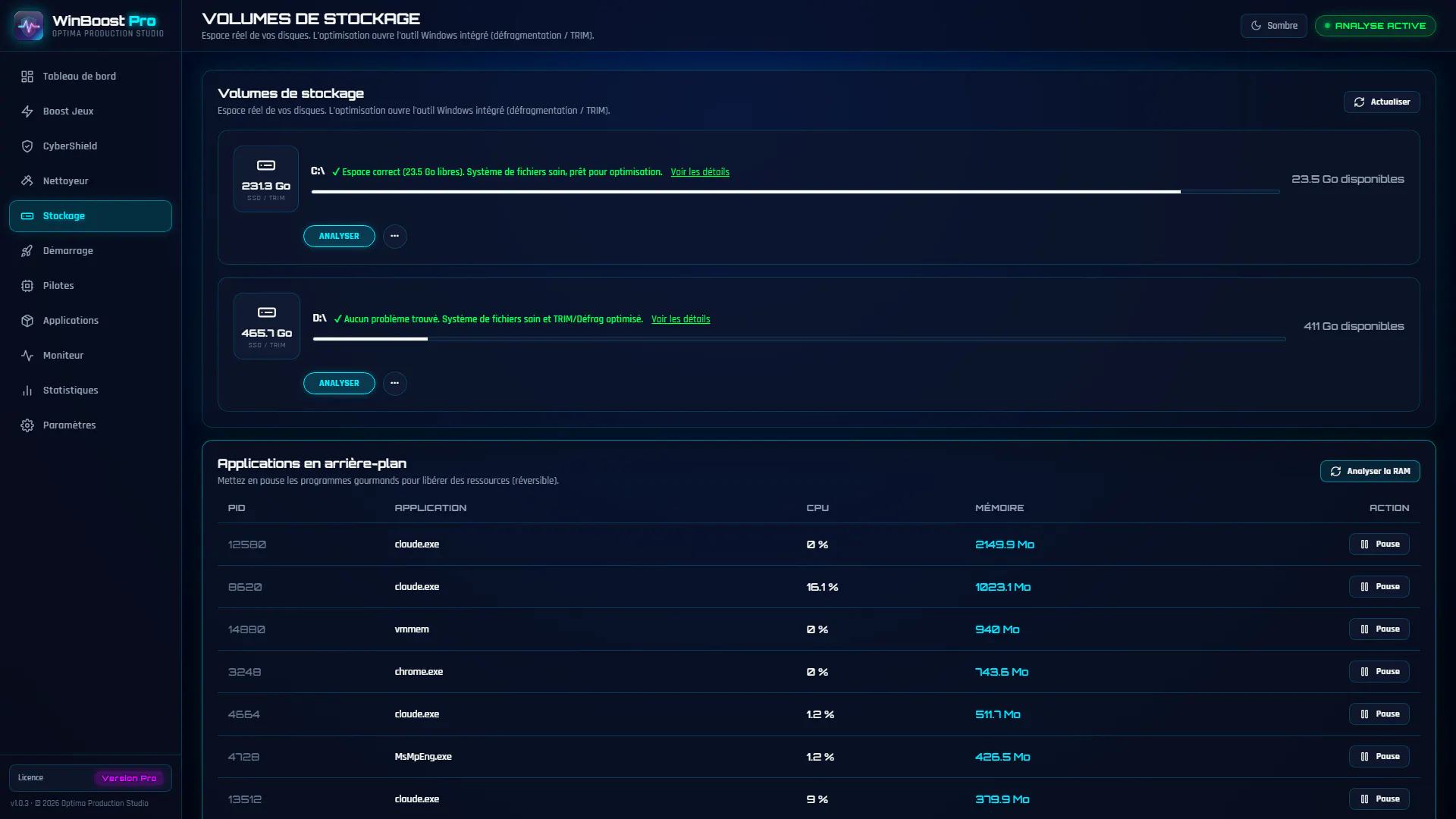The height and width of the screenshot is (819, 1456).
Task: Pause claude.exe with PID 8620
Action: (x=1379, y=587)
